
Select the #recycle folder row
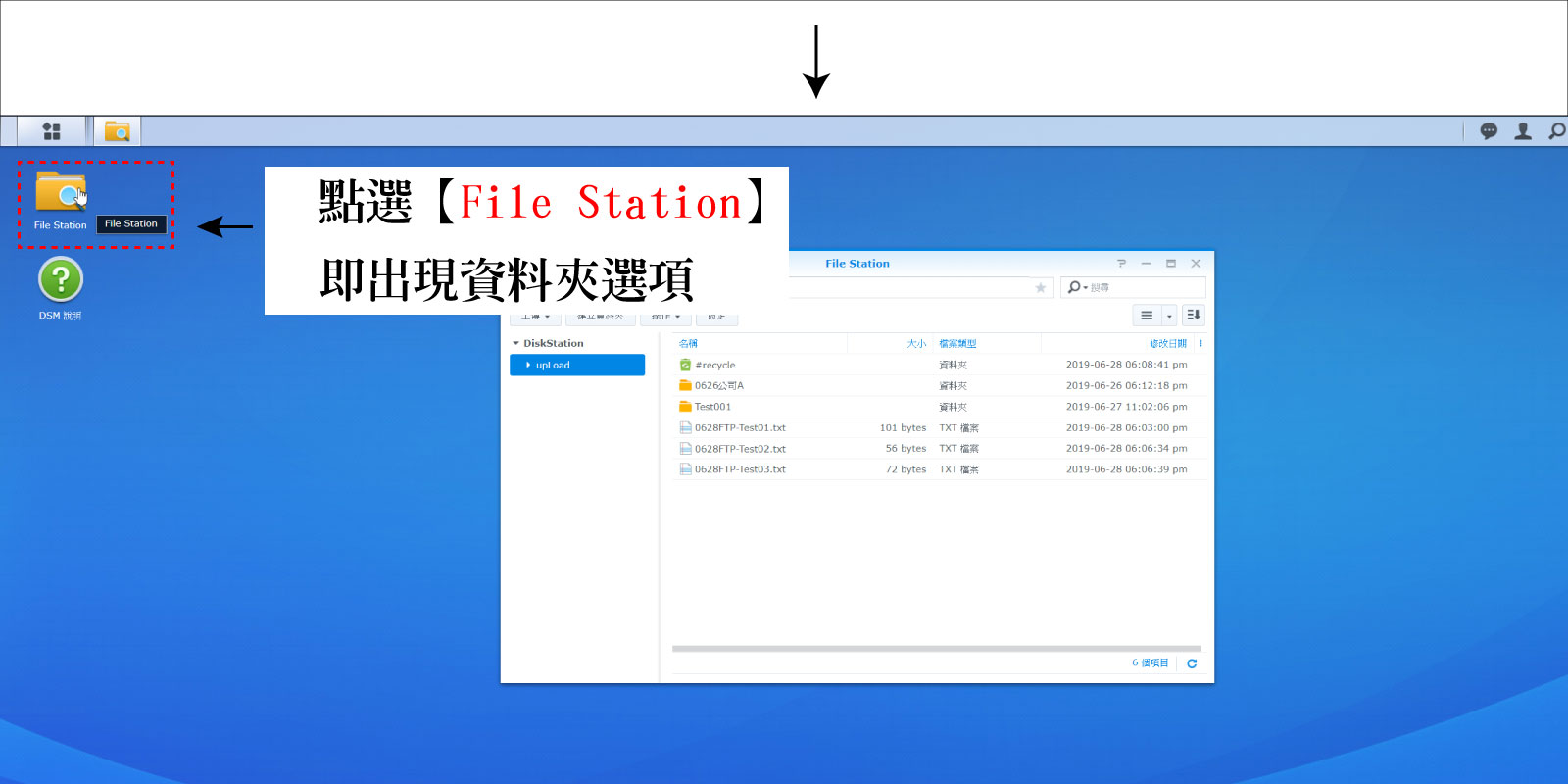click(x=715, y=365)
